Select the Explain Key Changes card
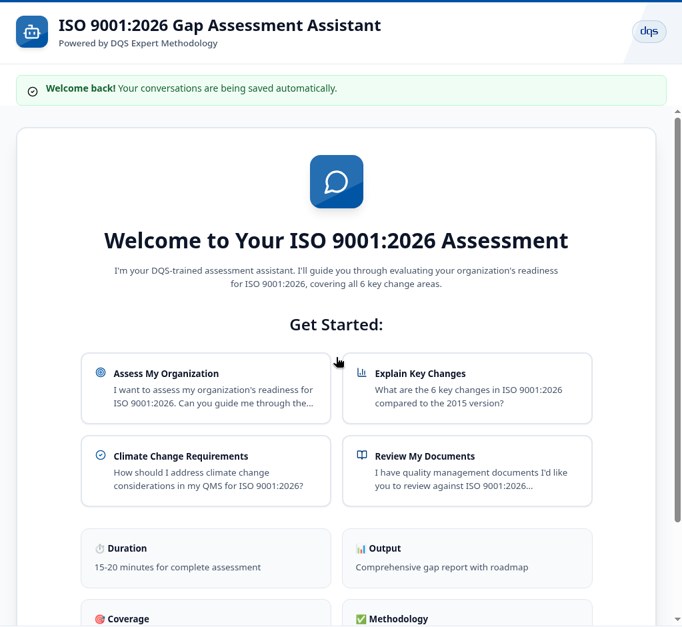This screenshot has height=627, width=682. point(467,388)
